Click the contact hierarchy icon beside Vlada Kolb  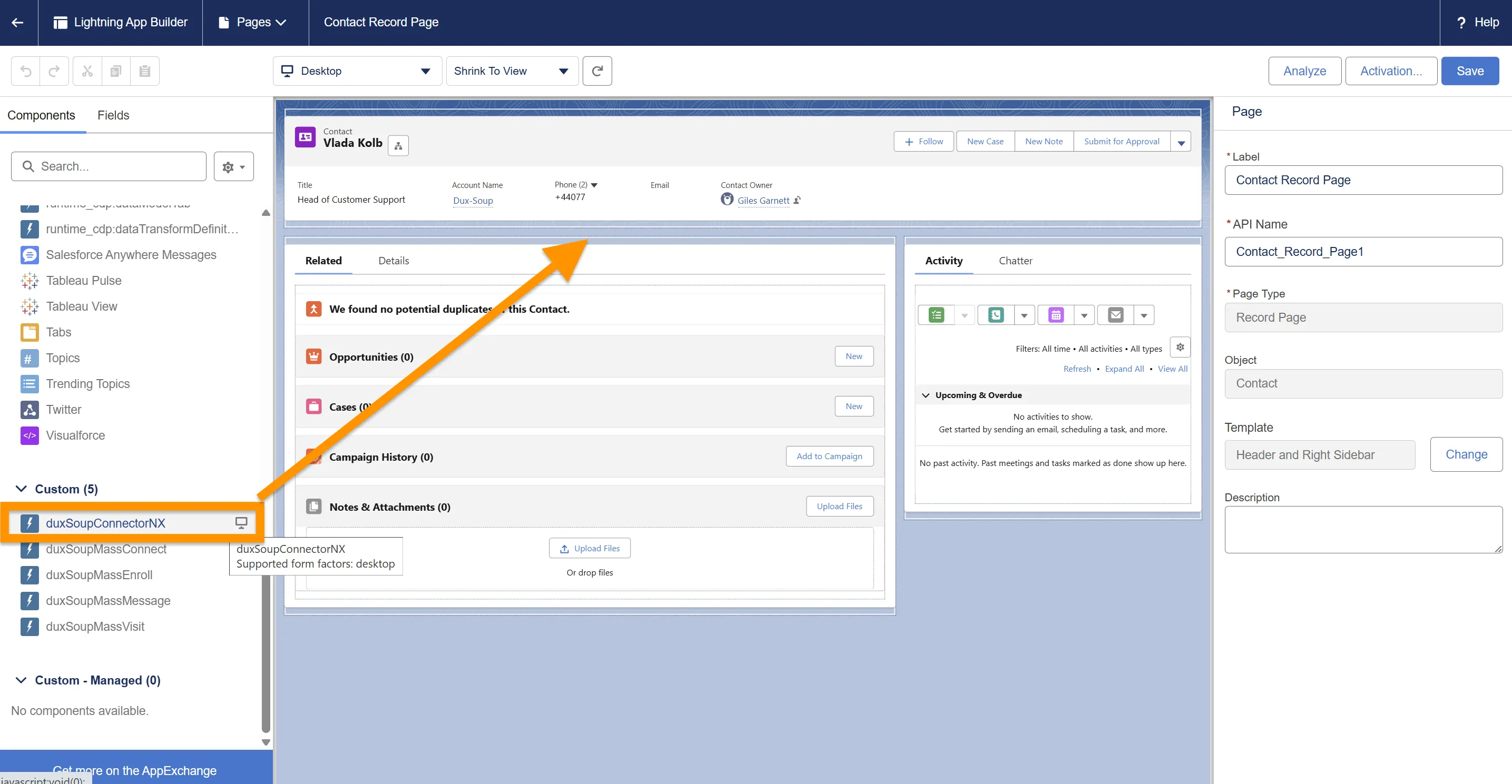click(398, 145)
